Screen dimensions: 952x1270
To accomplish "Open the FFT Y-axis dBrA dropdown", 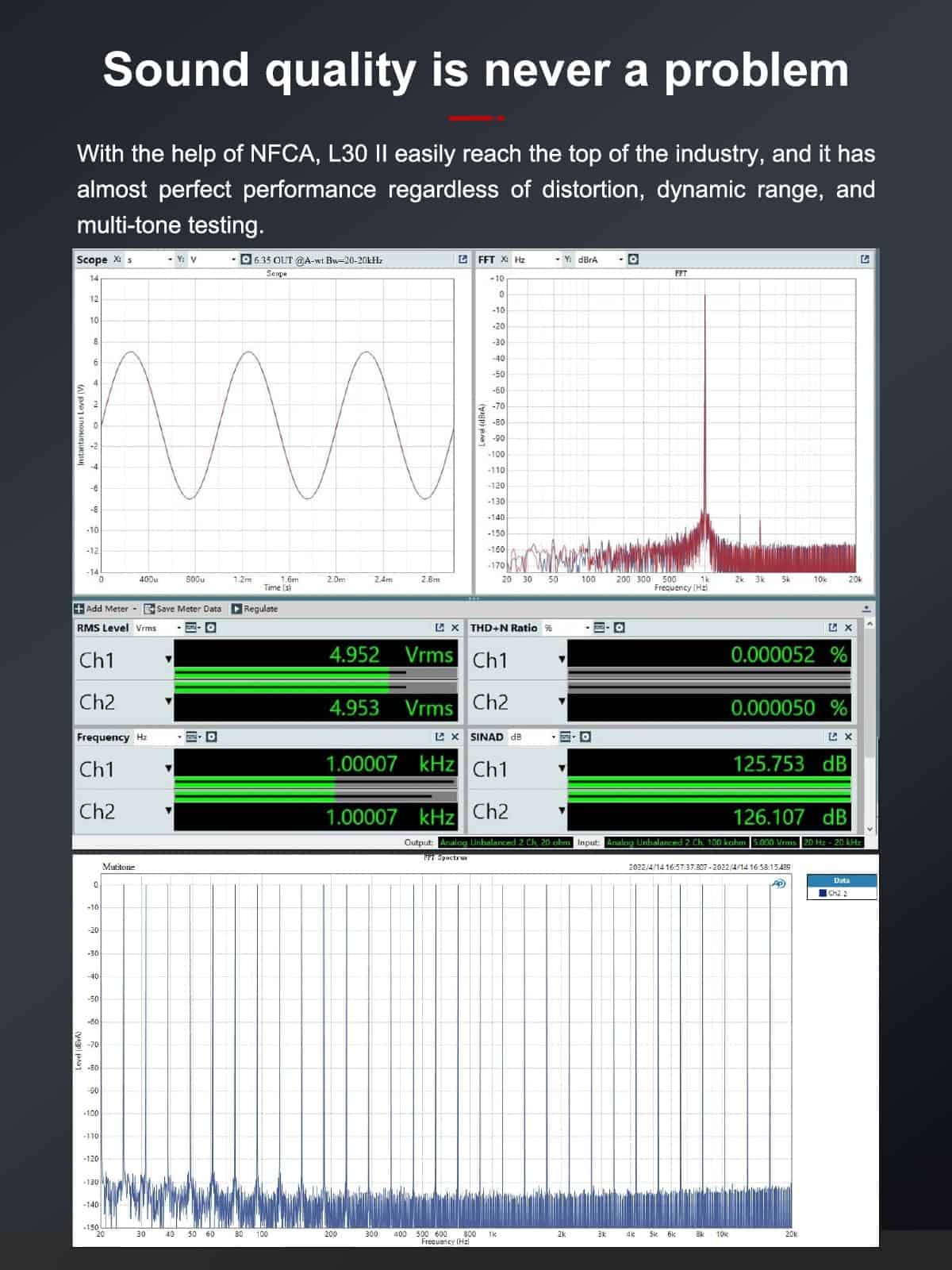I will pyautogui.click(x=620, y=260).
